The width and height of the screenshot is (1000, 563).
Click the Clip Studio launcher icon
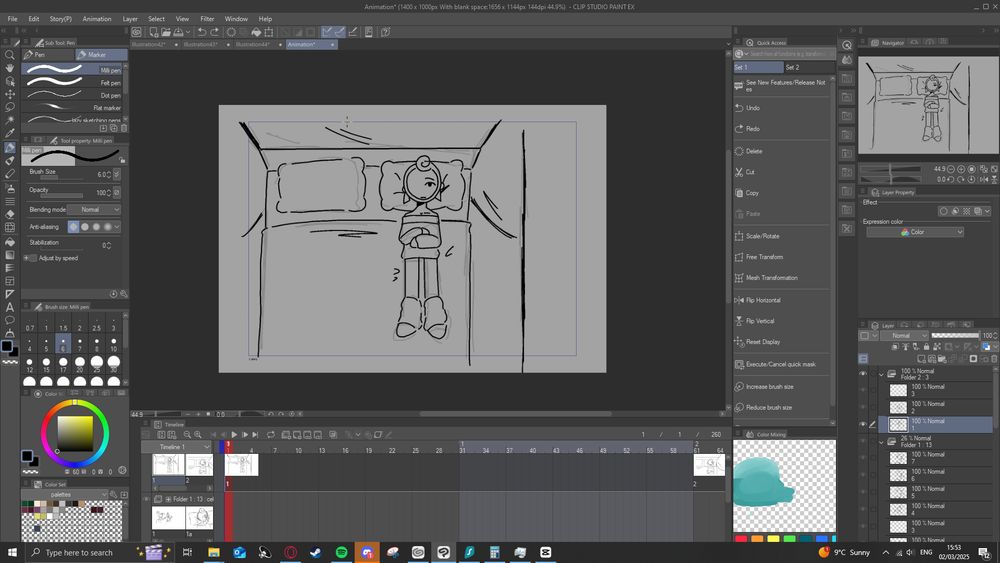(136, 32)
